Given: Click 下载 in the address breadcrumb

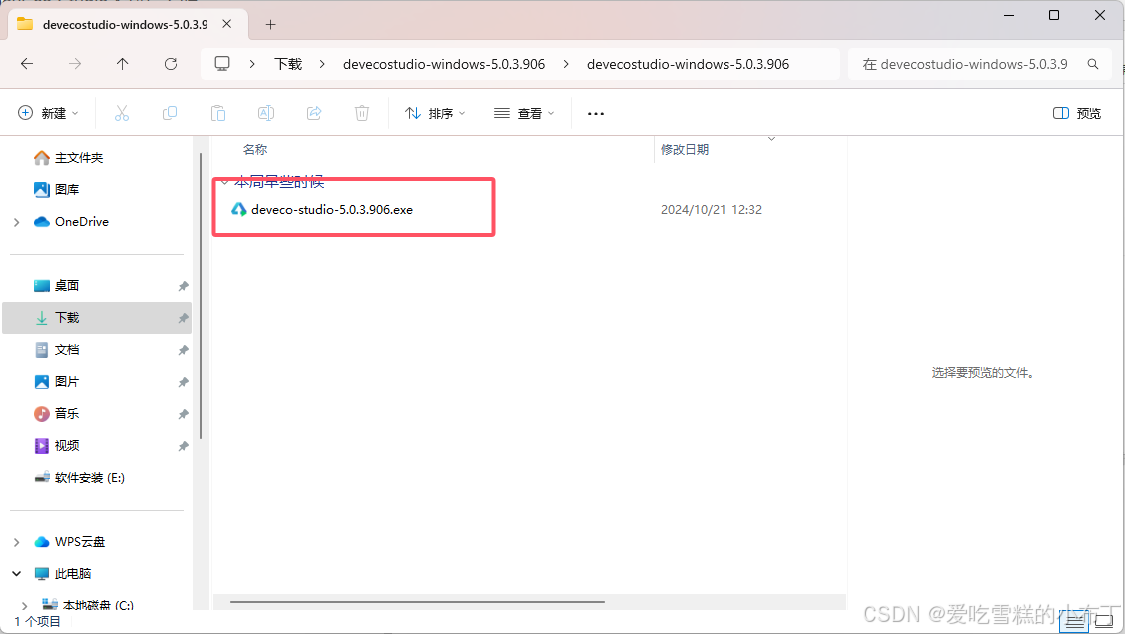Looking at the screenshot, I should 288,64.
